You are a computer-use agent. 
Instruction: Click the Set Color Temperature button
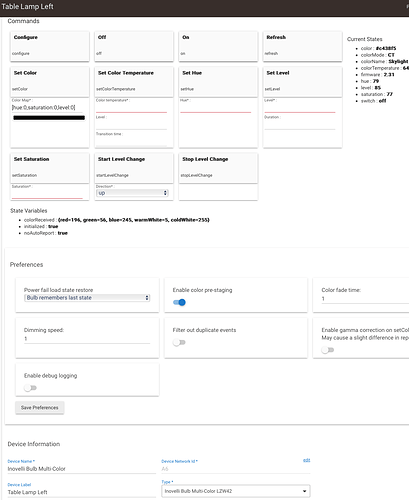pos(134,82)
